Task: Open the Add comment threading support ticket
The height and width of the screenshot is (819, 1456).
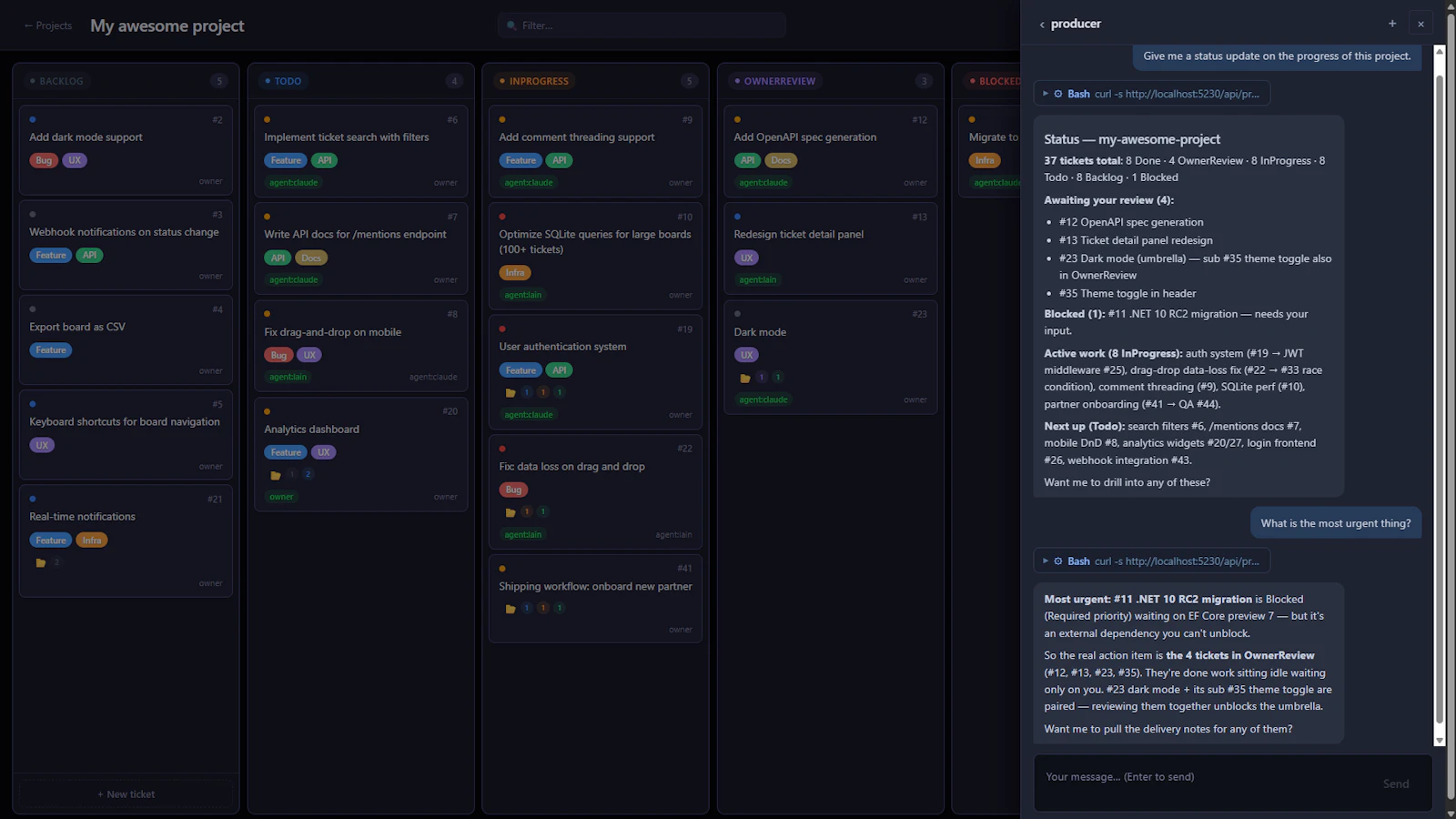Action: pyautogui.click(x=595, y=151)
